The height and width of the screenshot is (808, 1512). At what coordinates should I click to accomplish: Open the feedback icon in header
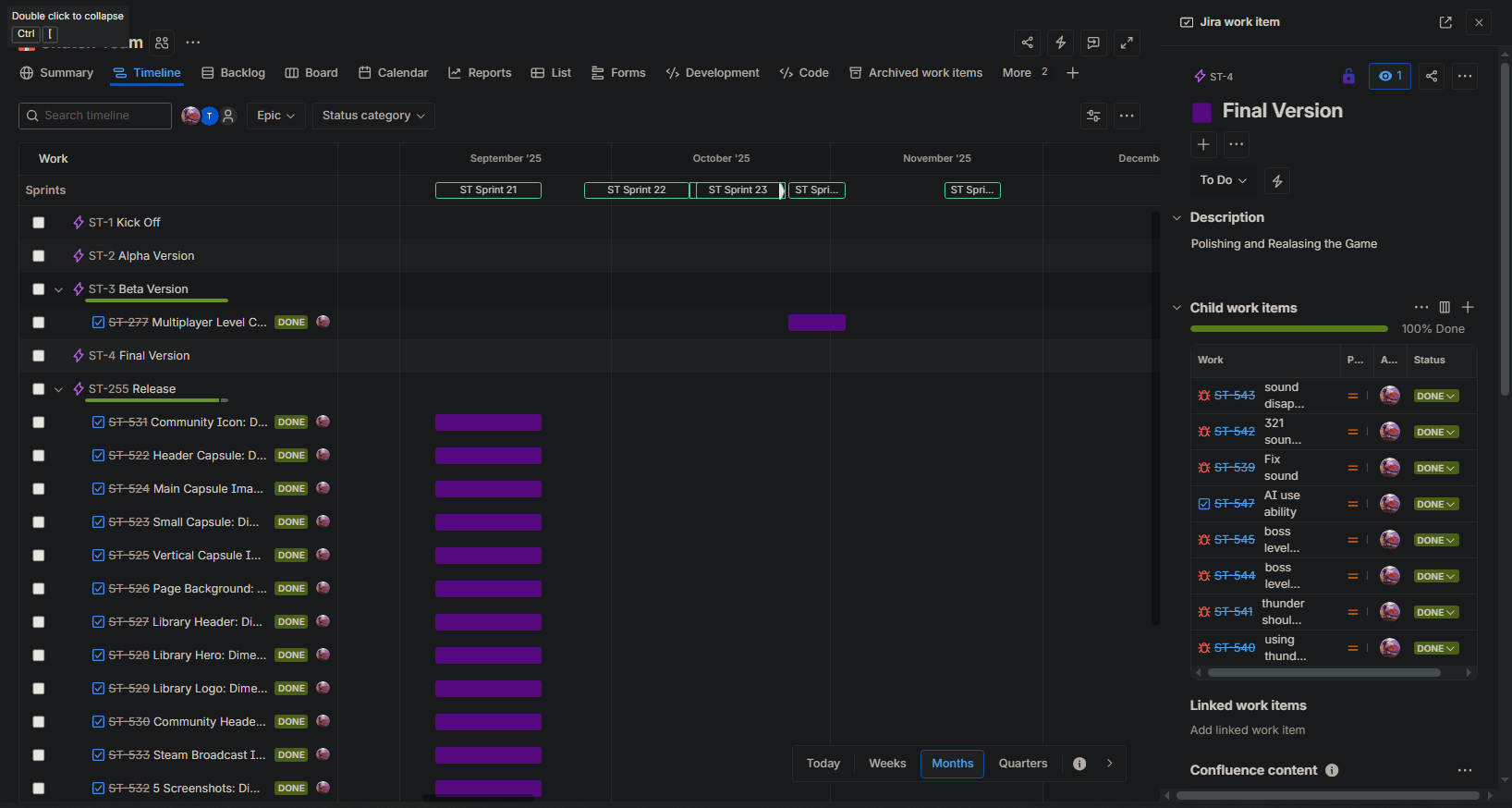[x=1093, y=43]
